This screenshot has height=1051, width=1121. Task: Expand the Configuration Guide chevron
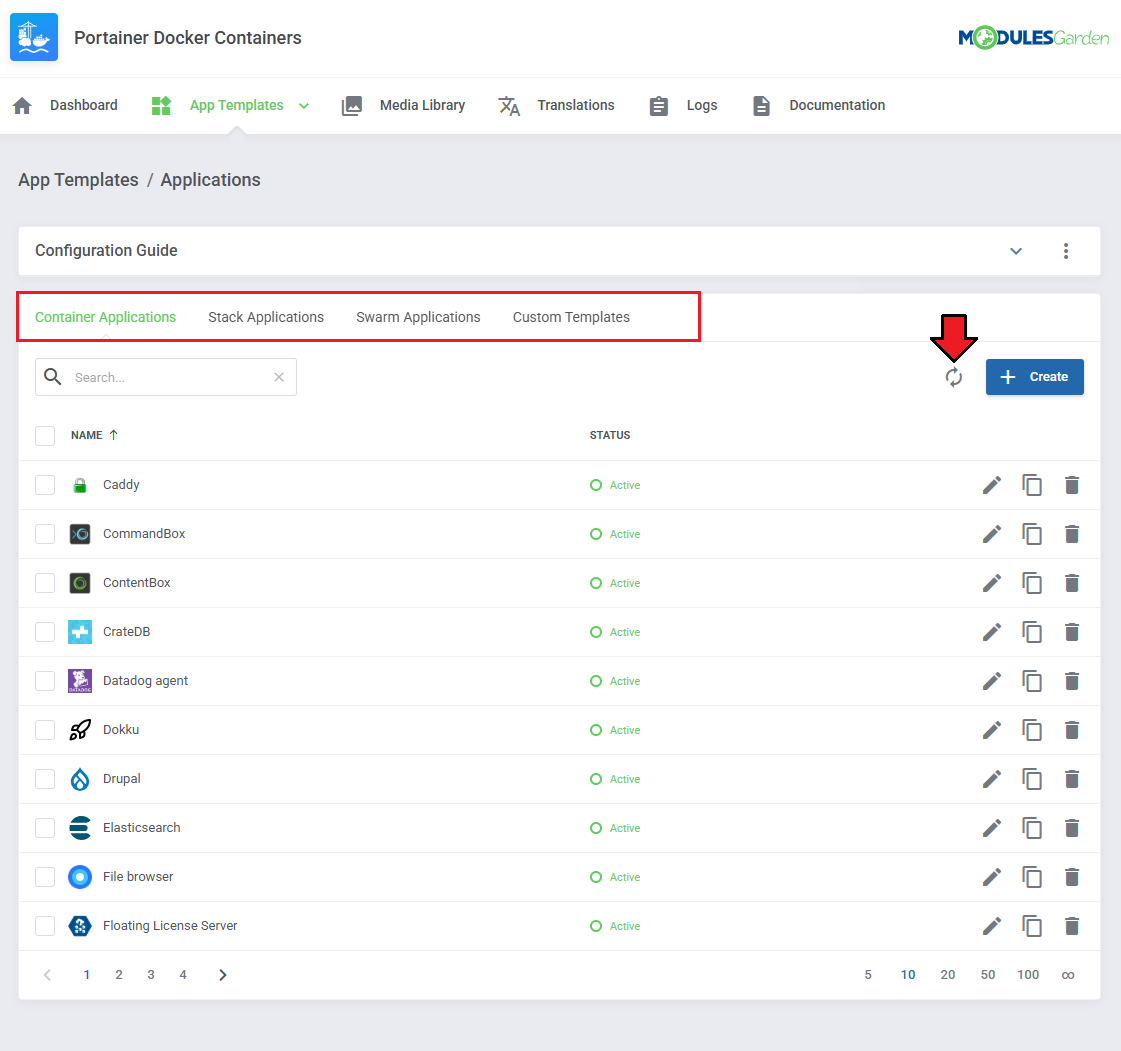point(1015,251)
